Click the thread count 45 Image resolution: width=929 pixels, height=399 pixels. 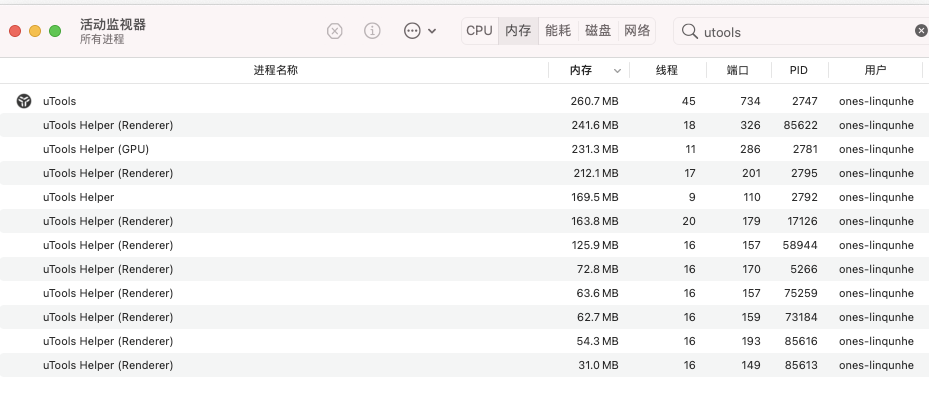(688, 101)
